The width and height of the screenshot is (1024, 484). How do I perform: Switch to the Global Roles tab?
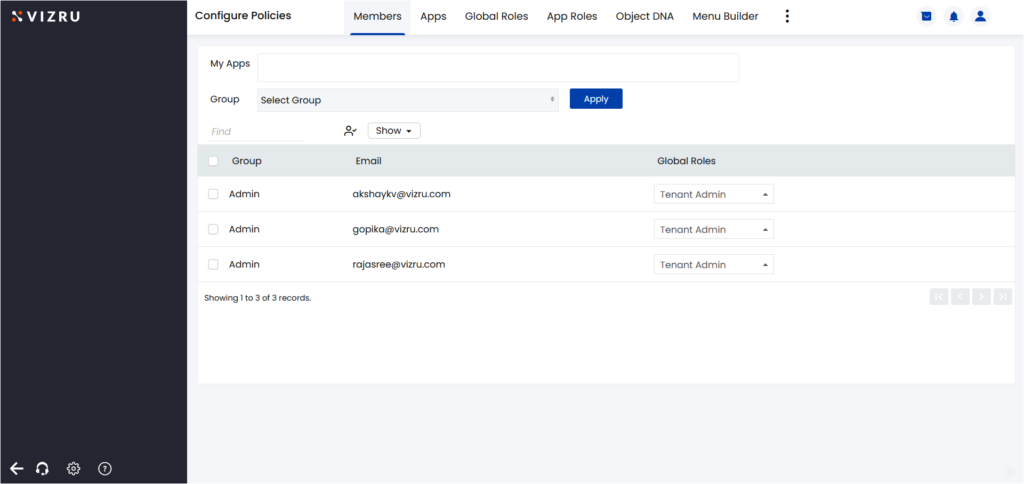(x=496, y=16)
